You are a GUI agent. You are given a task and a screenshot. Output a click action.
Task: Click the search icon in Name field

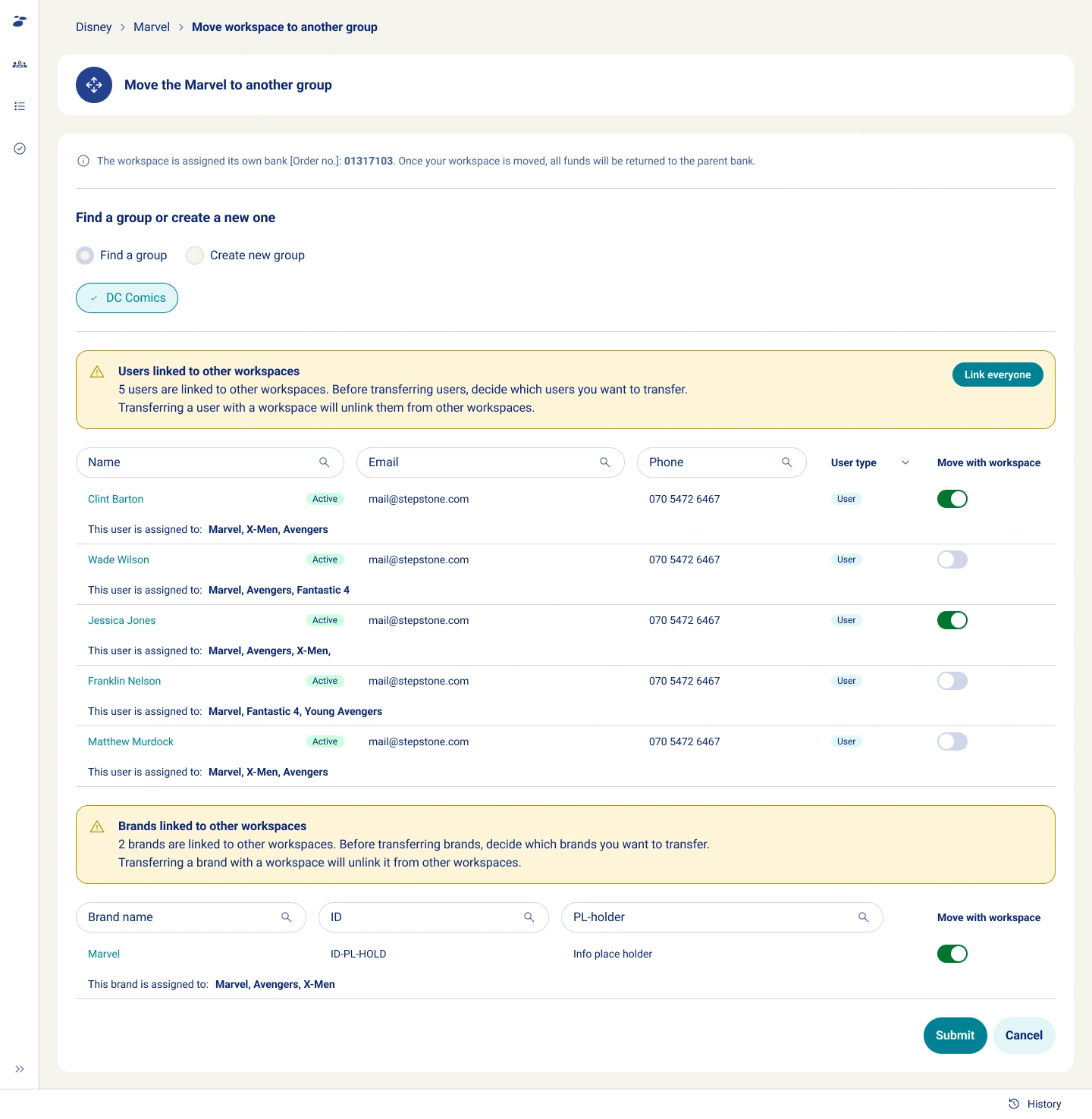pyautogui.click(x=324, y=462)
